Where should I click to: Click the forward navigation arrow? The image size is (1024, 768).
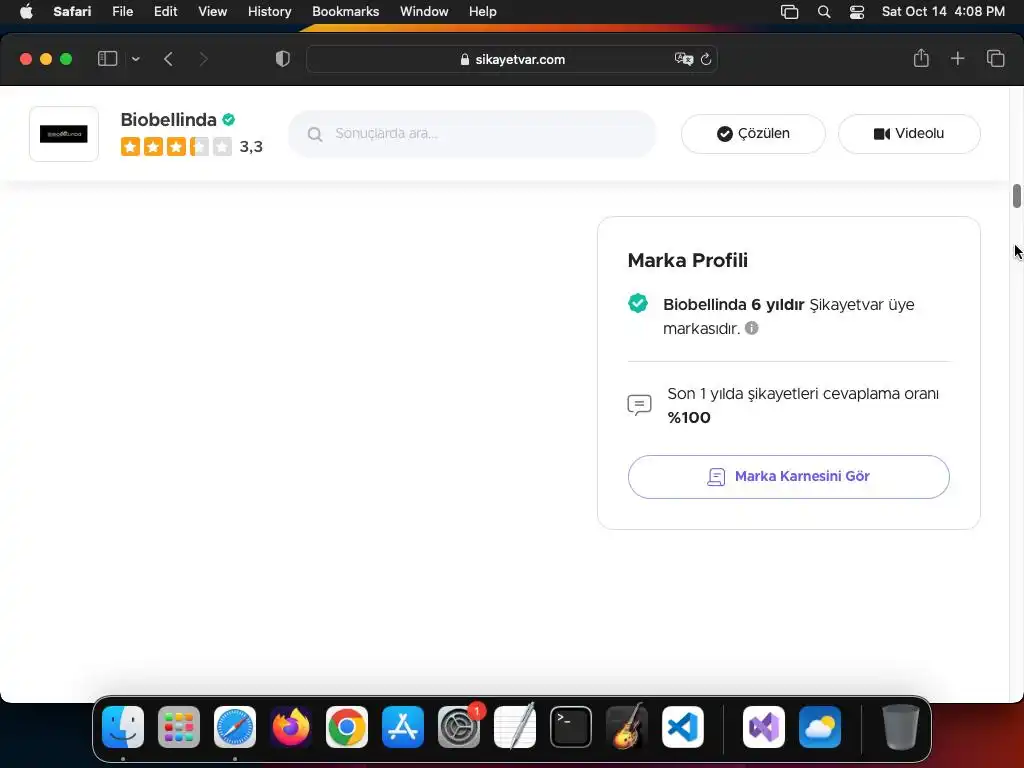(204, 59)
